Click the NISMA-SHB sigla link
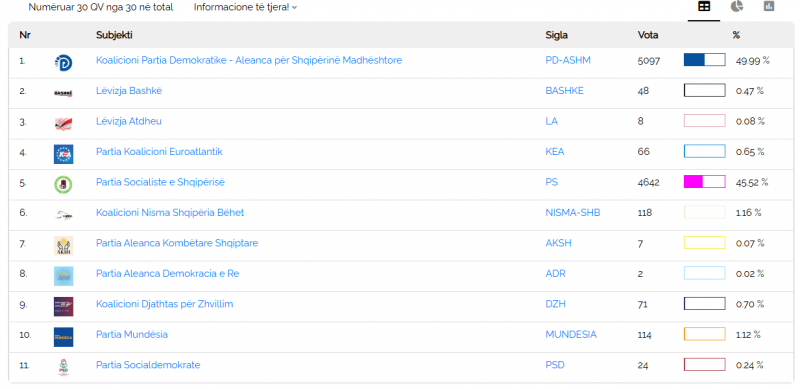 (573, 213)
